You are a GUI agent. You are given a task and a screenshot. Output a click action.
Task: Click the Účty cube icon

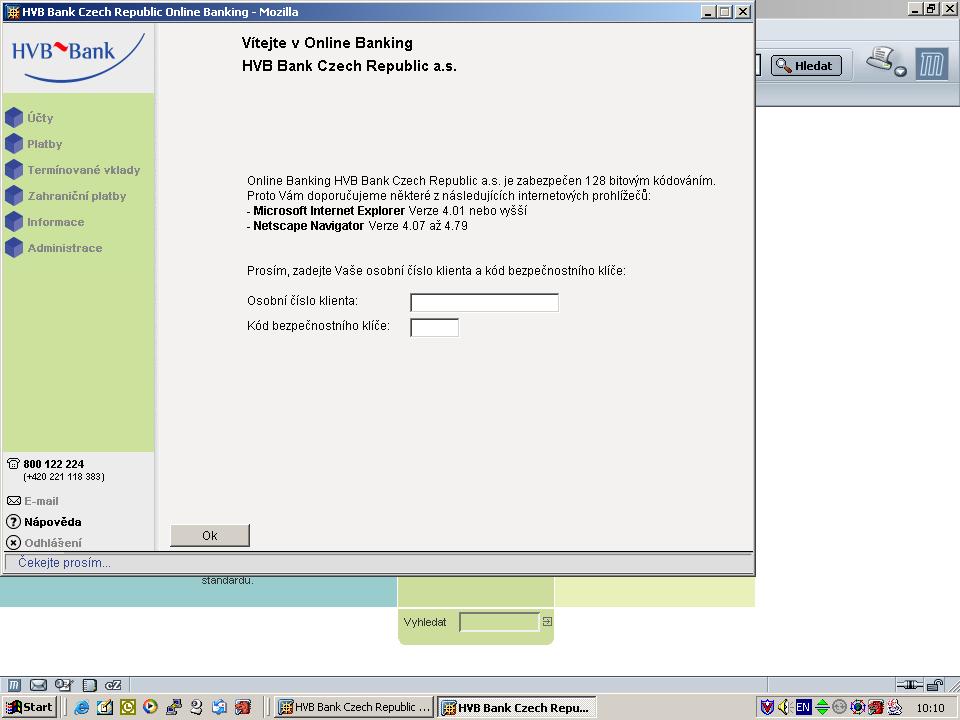14,118
